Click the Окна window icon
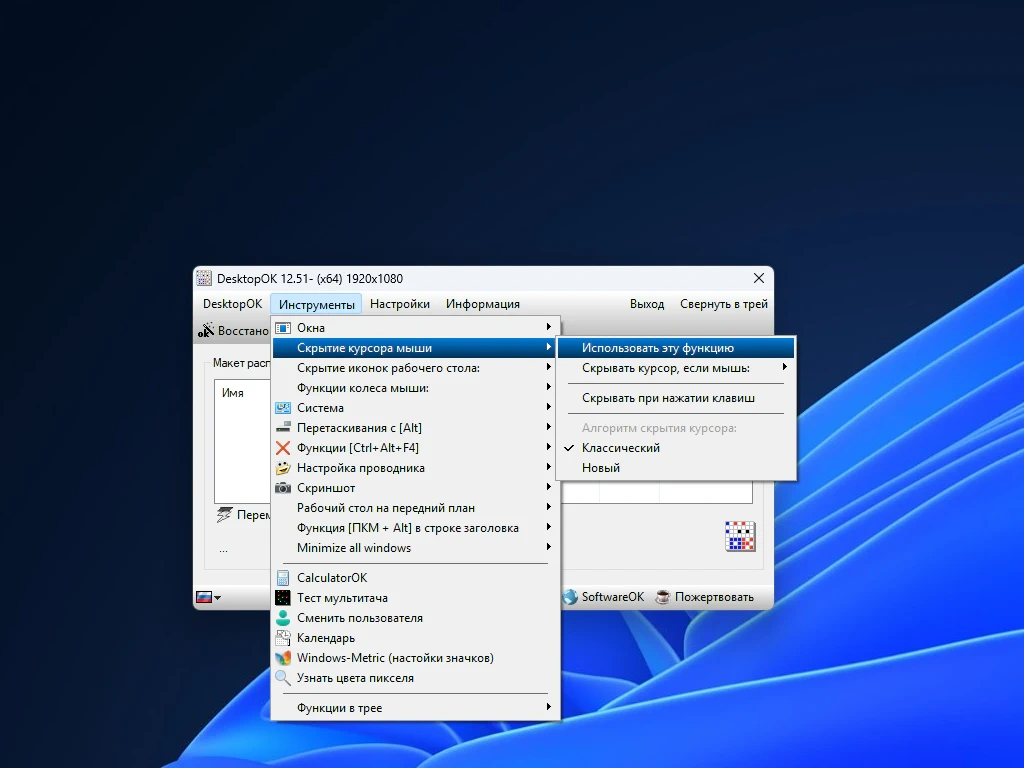The height and width of the screenshot is (768, 1024). tap(283, 328)
